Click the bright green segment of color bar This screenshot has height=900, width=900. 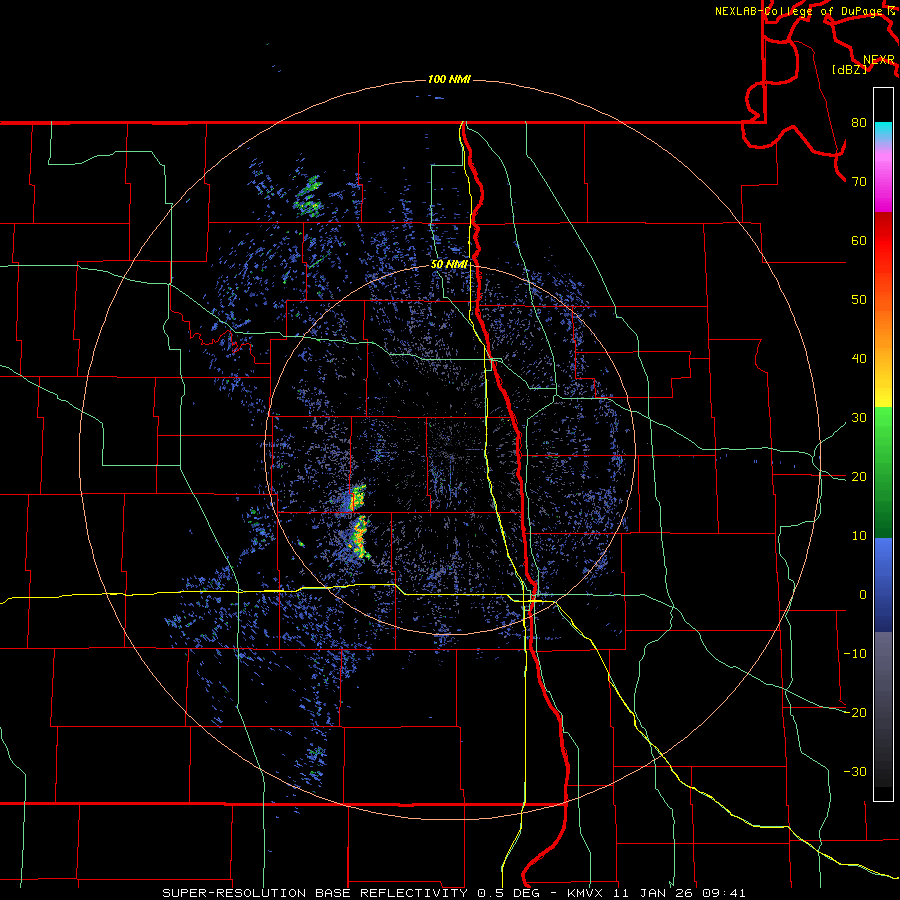[x=883, y=428]
